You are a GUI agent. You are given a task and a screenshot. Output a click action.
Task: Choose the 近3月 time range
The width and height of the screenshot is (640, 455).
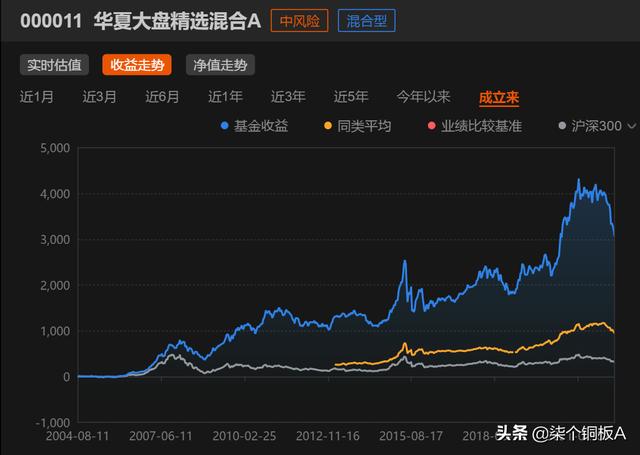(x=100, y=97)
